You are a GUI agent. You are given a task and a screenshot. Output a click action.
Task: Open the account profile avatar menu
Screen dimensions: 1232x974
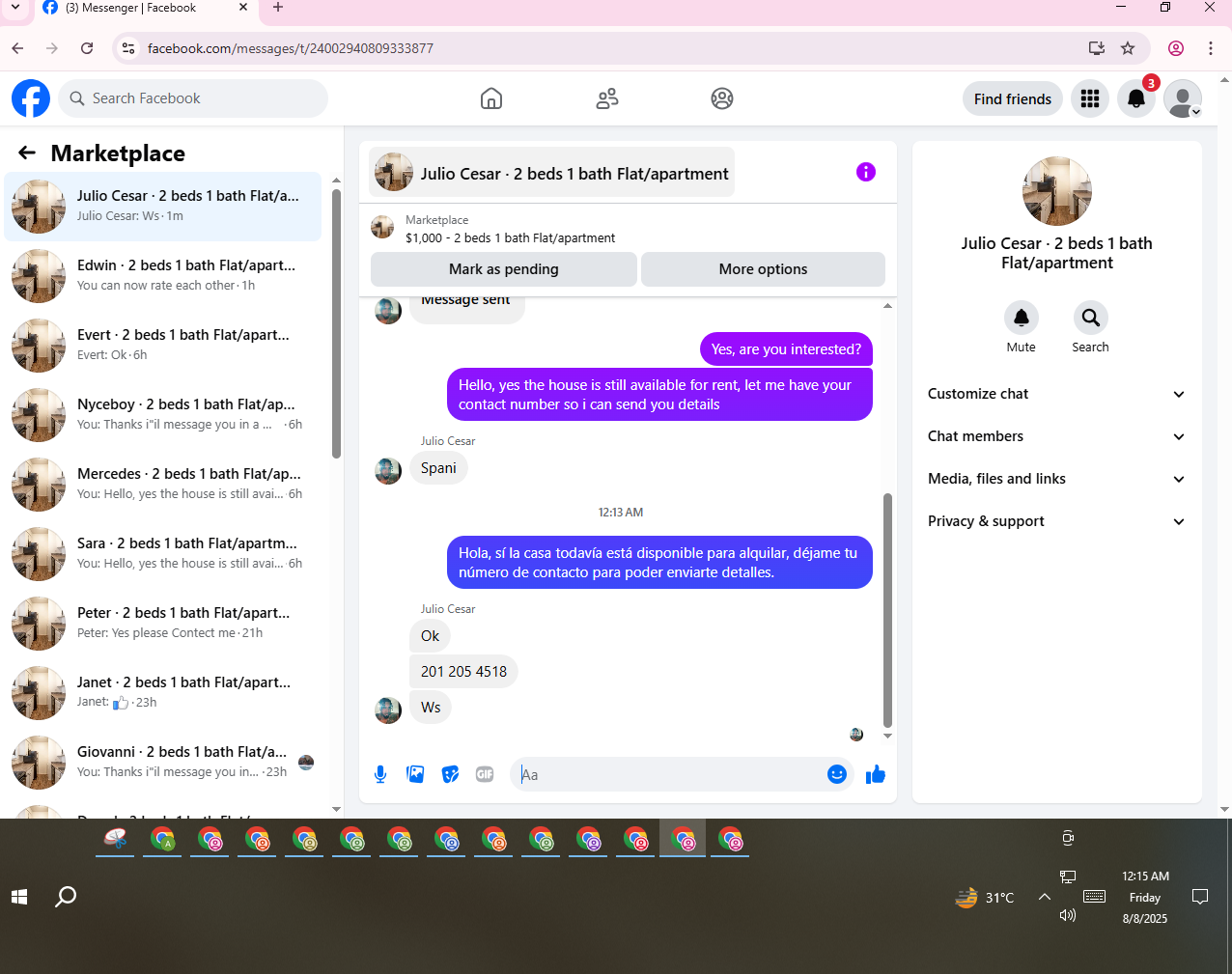tap(1183, 98)
